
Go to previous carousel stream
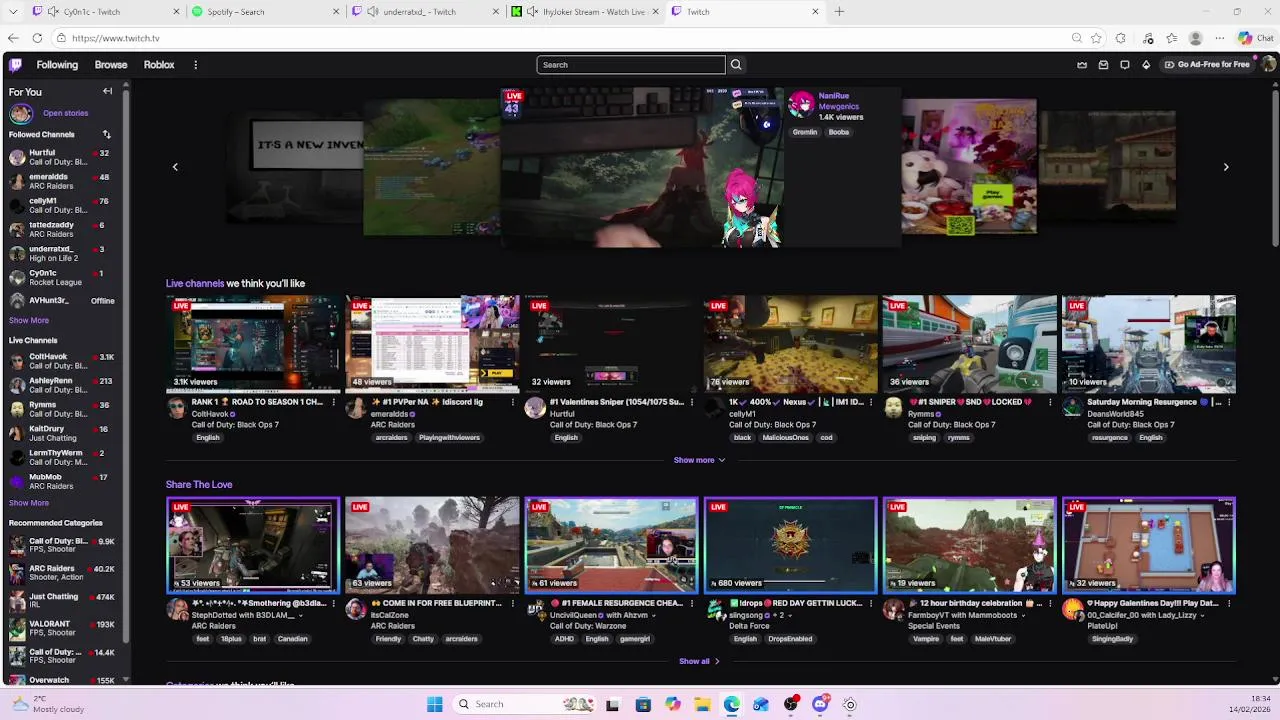click(175, 167)
